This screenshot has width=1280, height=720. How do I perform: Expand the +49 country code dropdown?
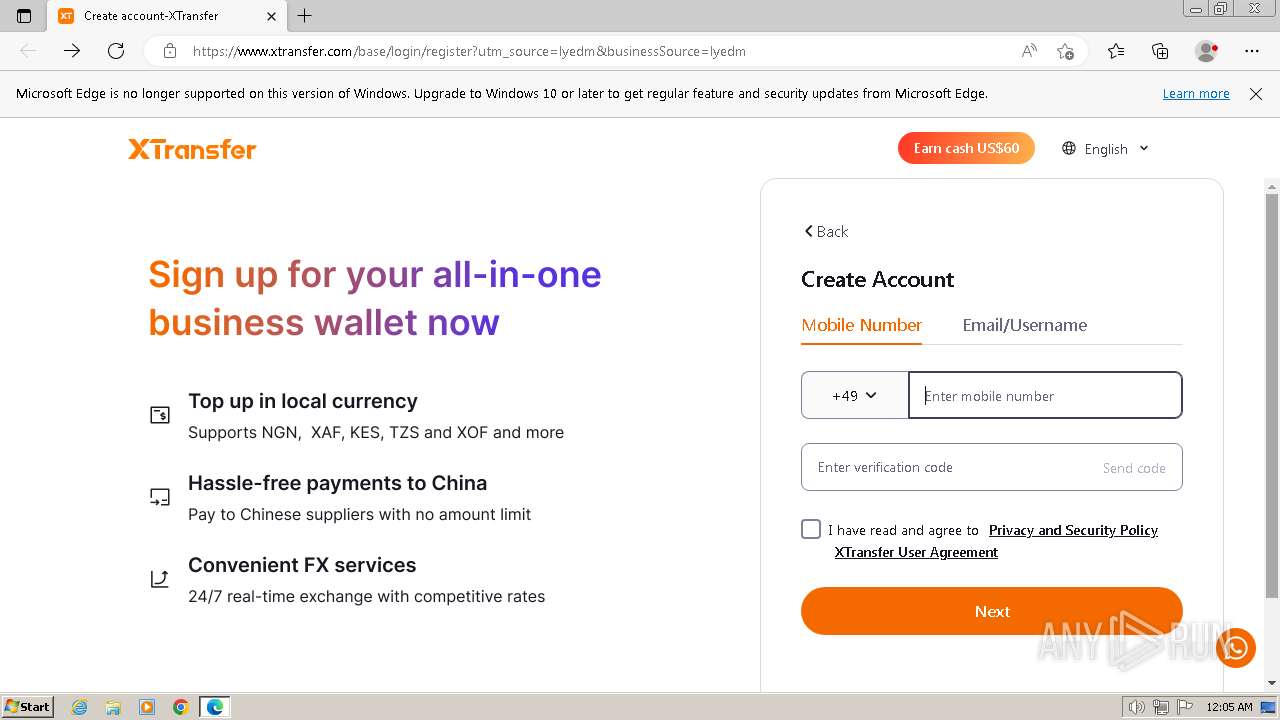pos(854,395)
